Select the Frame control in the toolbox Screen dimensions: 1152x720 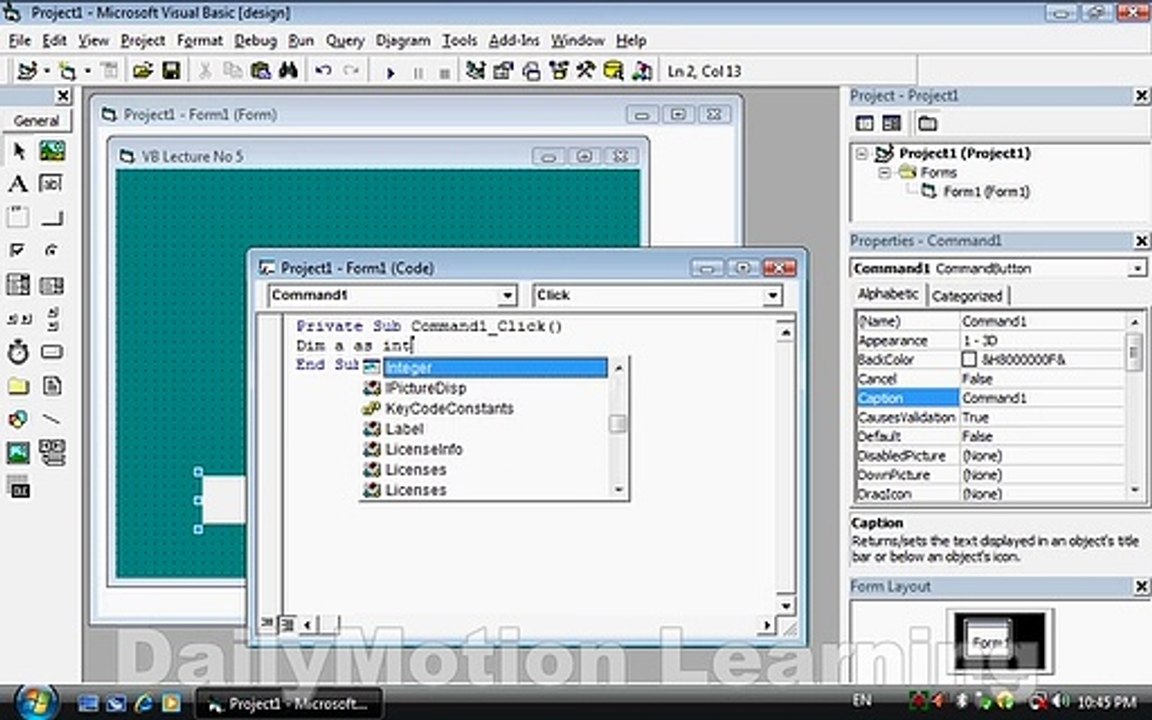coord(18,217)
